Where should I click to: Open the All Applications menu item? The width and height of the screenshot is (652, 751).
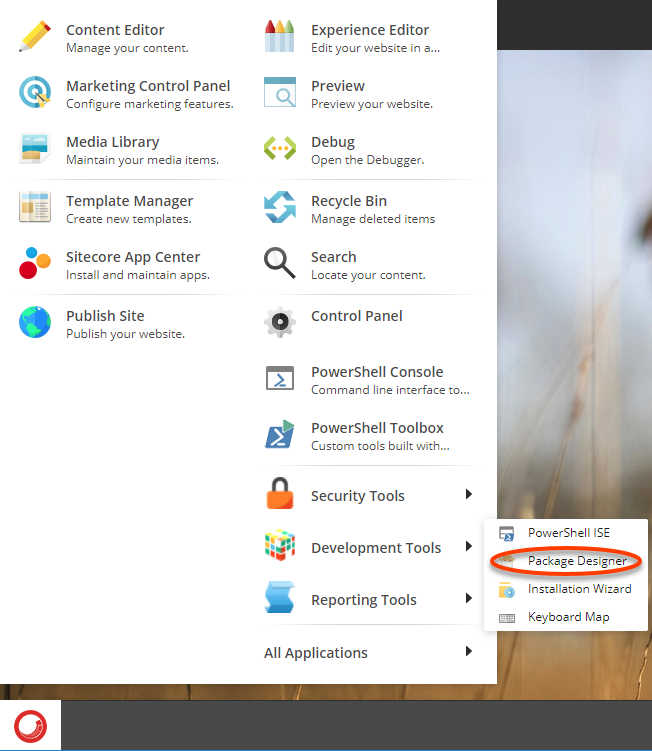coord(316,653)
